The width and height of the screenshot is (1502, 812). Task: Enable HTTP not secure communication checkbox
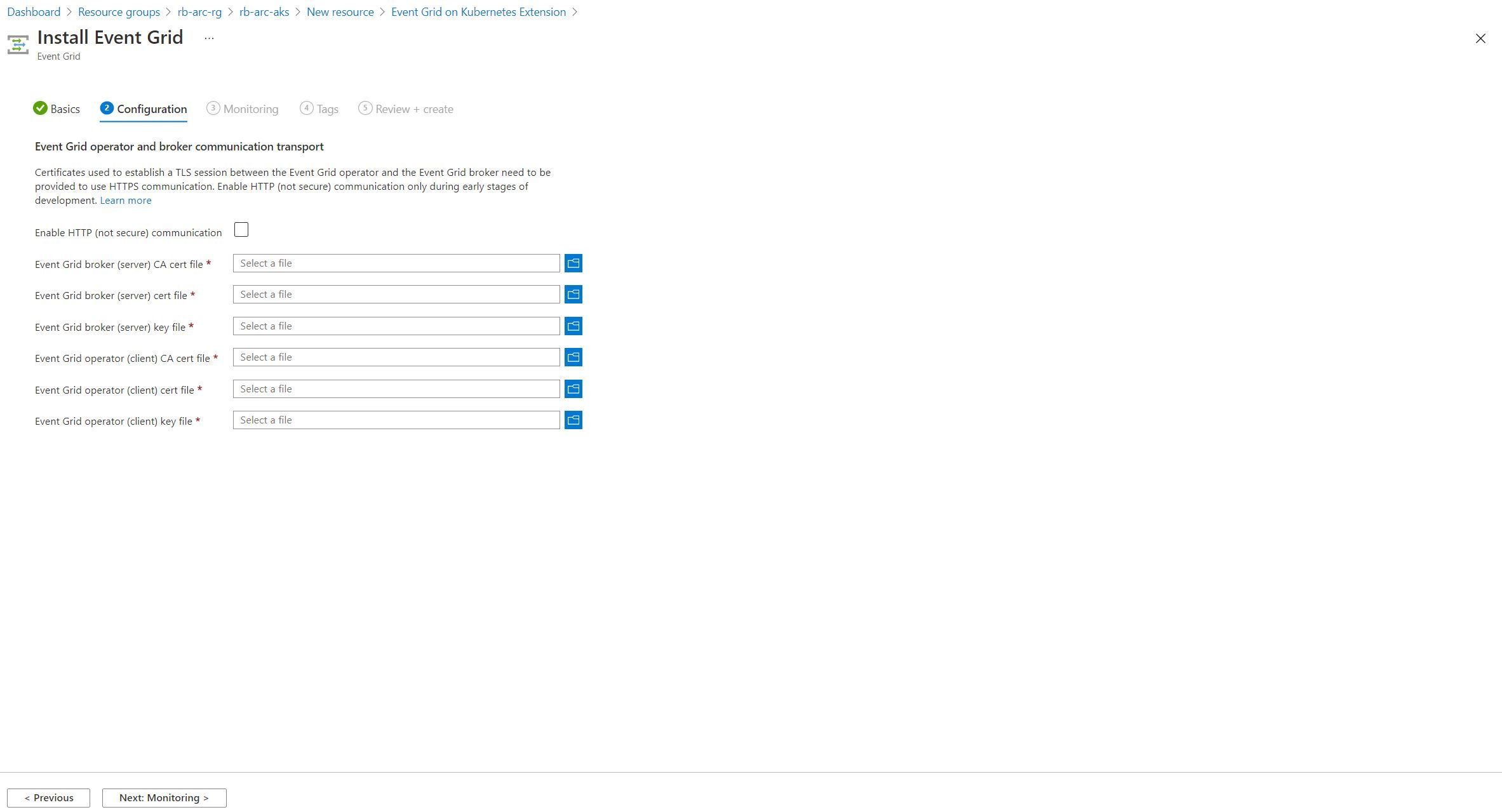240,231
